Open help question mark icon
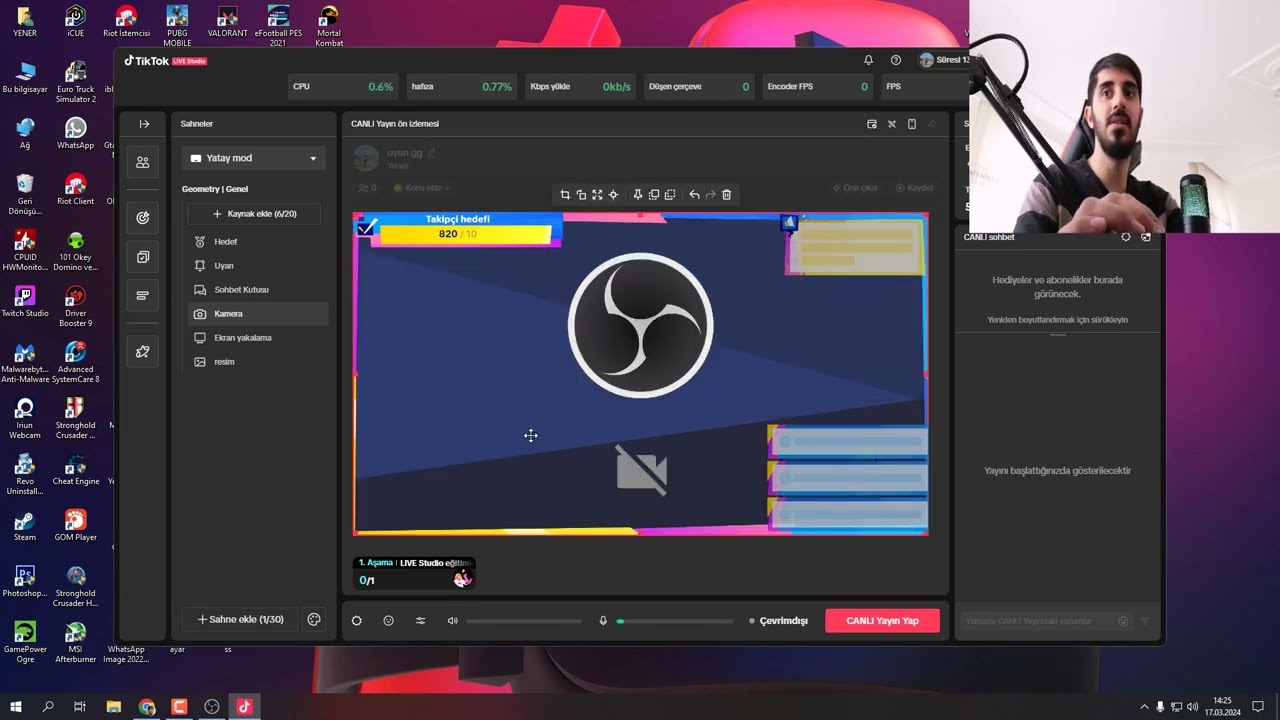 (896, 60)
